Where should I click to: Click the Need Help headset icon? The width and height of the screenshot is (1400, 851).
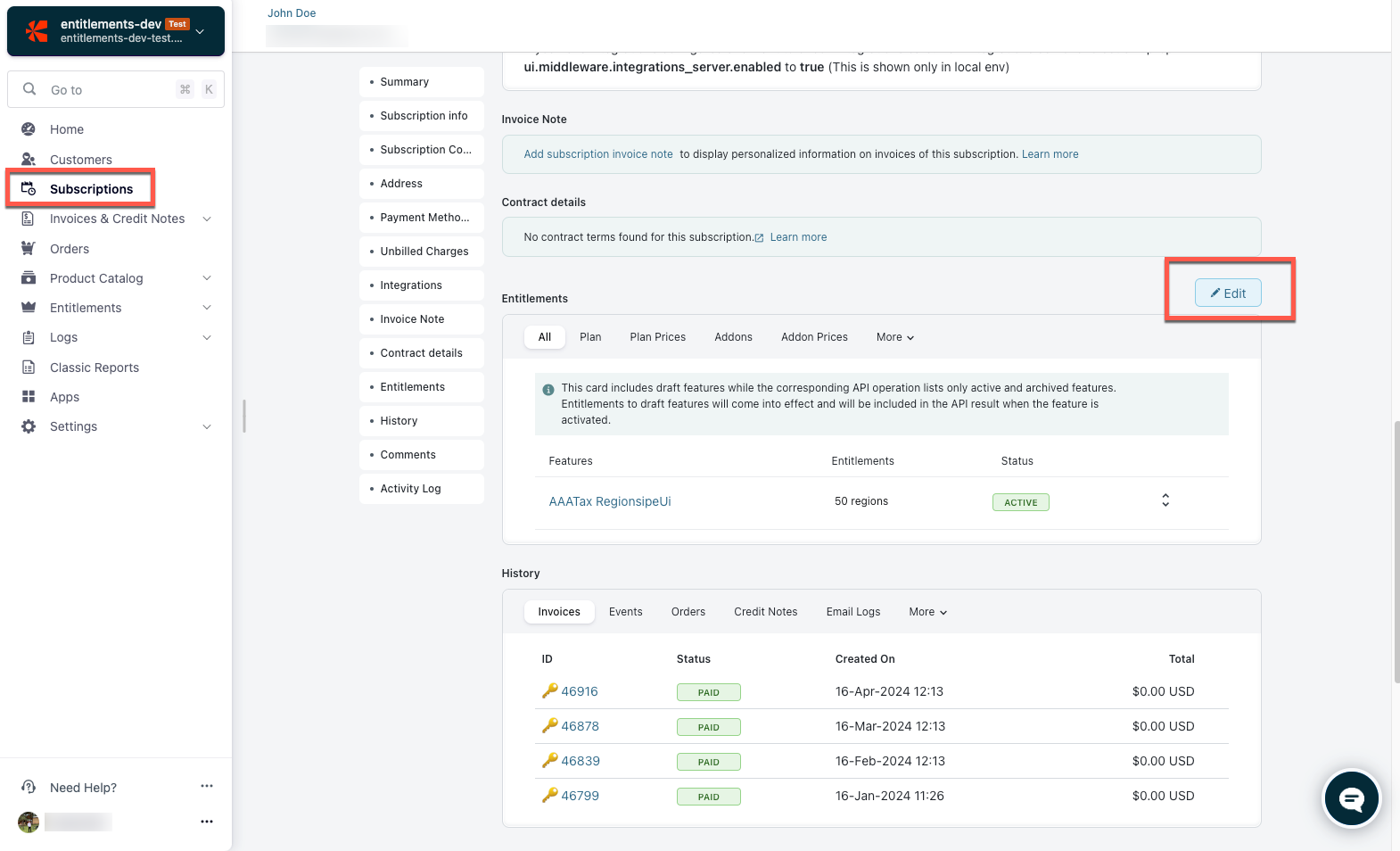coord(29,787)
